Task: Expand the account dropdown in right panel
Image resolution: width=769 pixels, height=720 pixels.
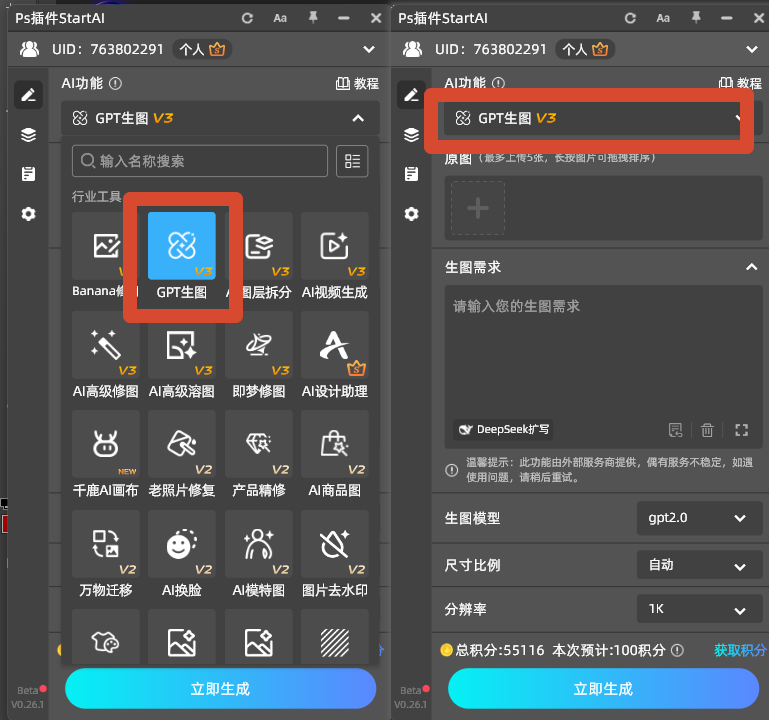Action: coord(751,49)
